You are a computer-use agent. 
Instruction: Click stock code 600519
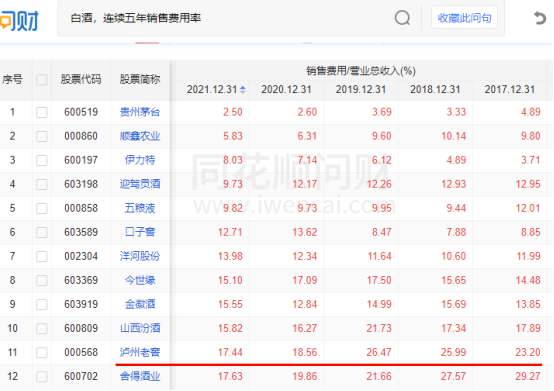click(81, 112)
